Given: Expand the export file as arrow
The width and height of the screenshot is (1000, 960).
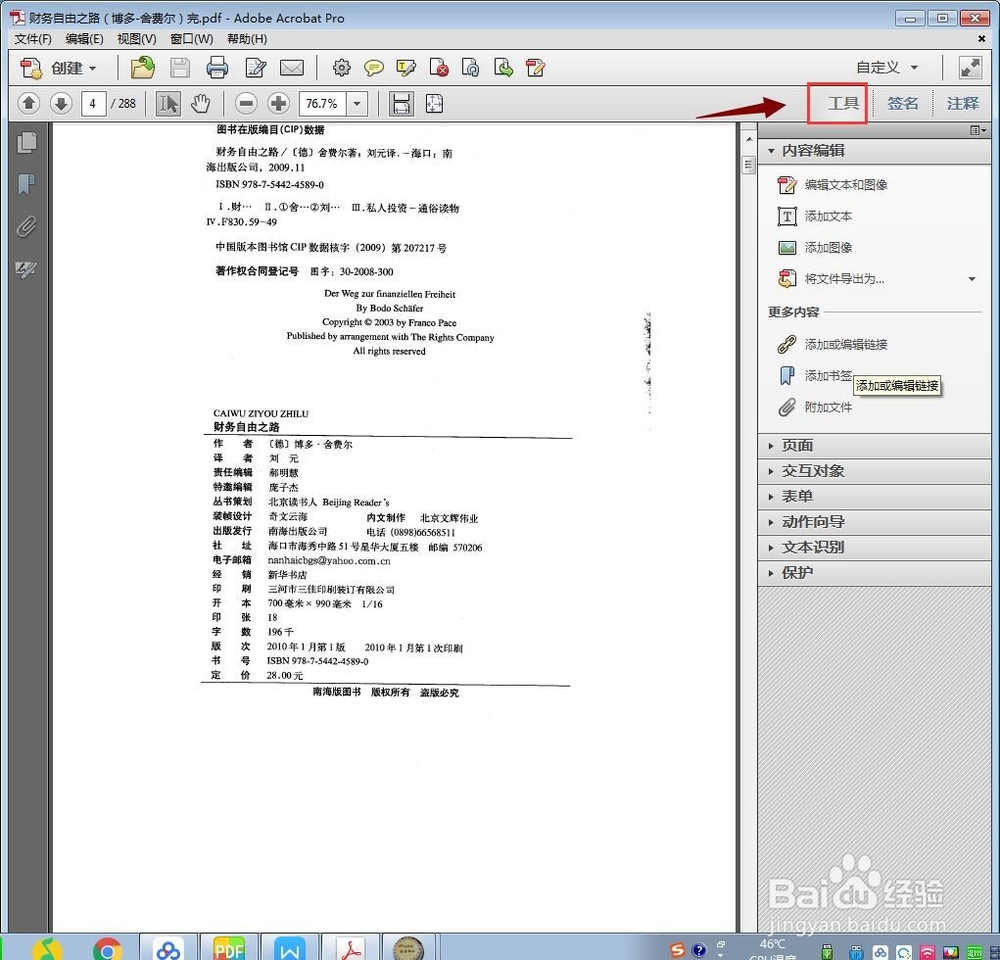Looking at the screenshot, I should pyautogui.click(x=972, y=279).
